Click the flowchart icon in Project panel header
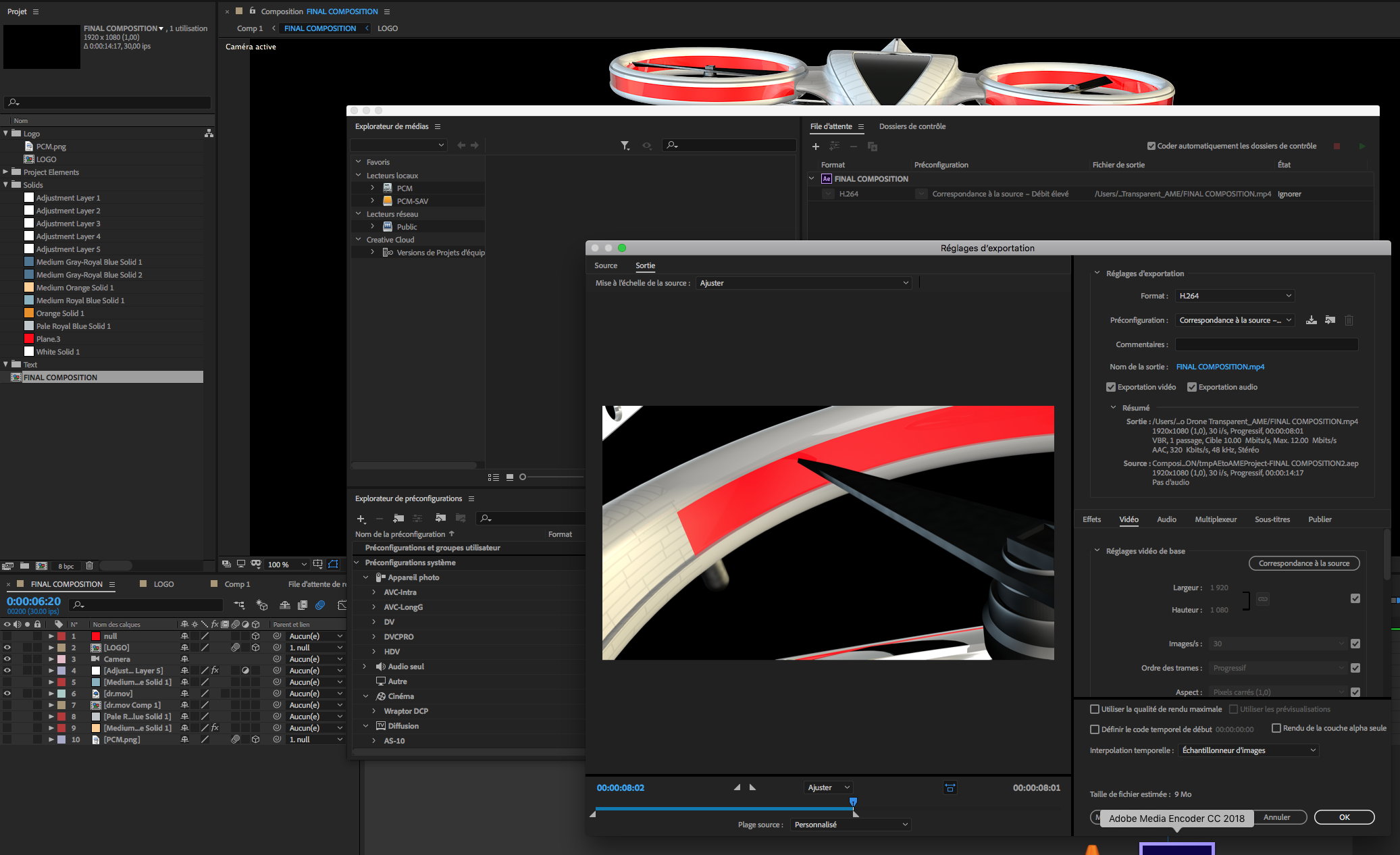Image resolution: width=1400 pixels, height=855 pixels. [x=209, y=134]
